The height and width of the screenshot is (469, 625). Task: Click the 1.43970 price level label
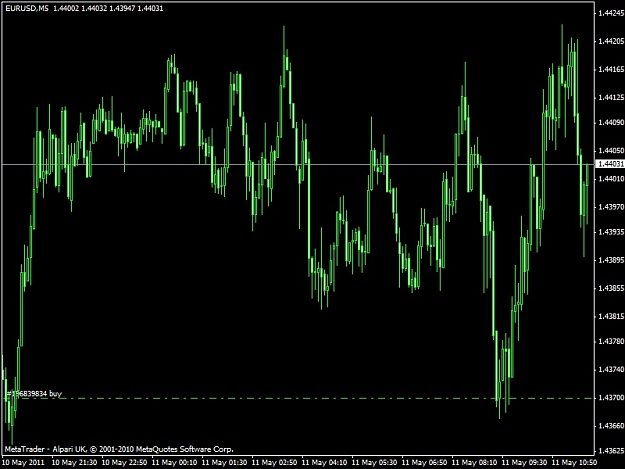(611, 207)
